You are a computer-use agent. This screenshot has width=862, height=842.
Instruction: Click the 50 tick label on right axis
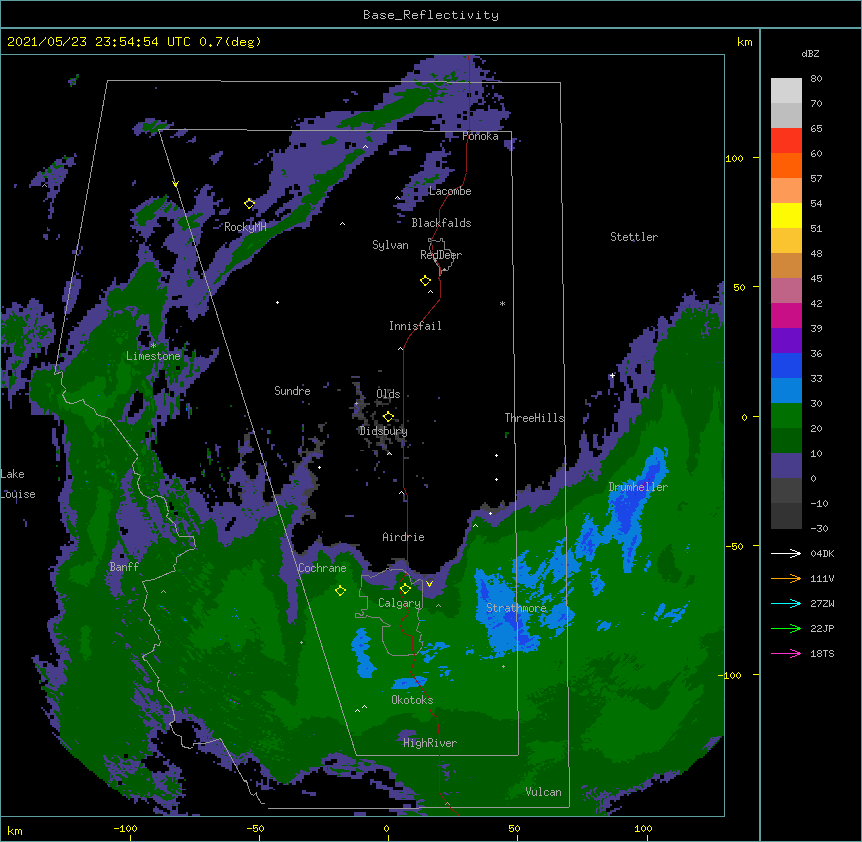pyautogui.click(x=739, y=287)
